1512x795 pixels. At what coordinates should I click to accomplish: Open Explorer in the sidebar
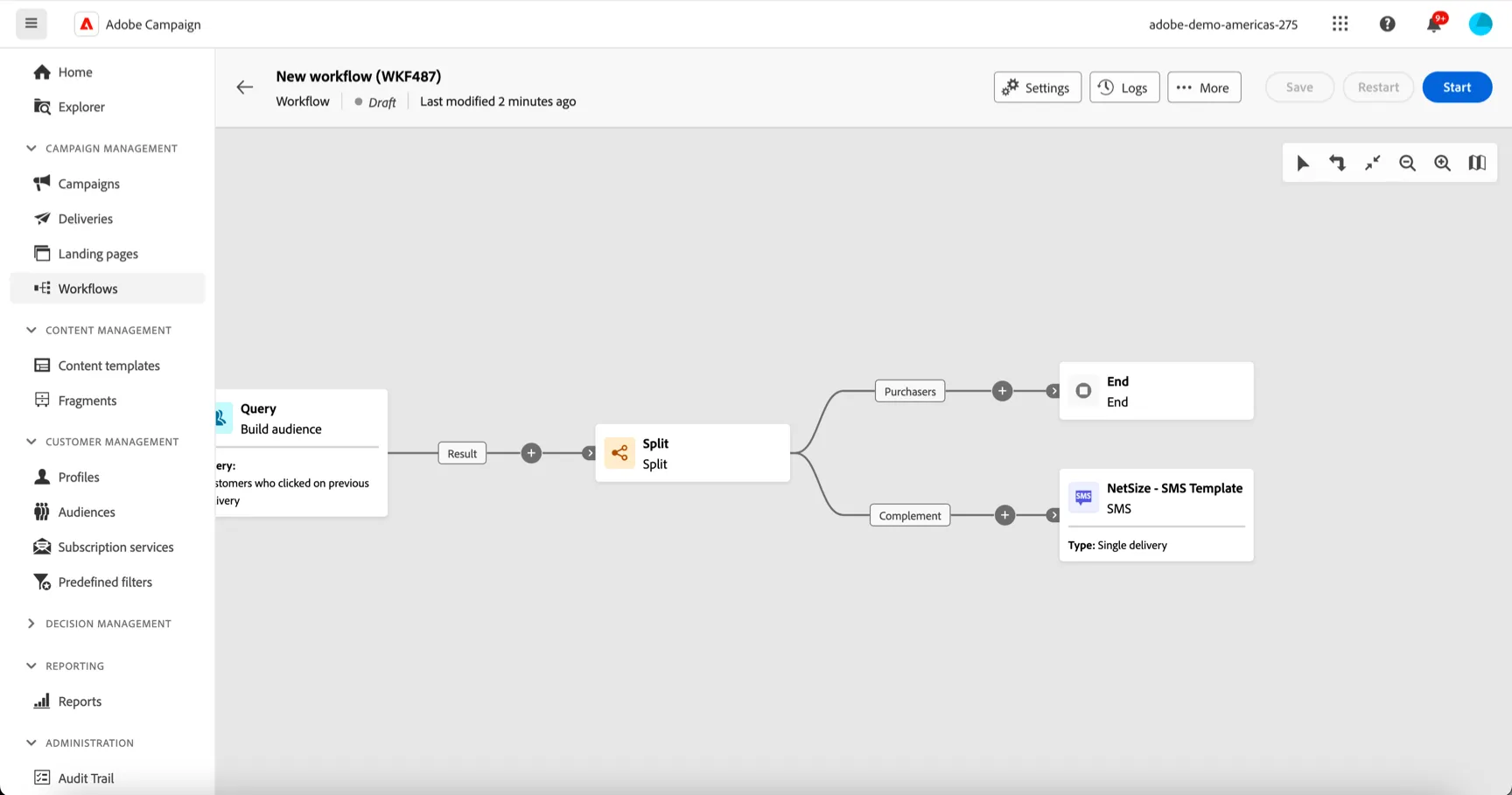coord(108,107)
